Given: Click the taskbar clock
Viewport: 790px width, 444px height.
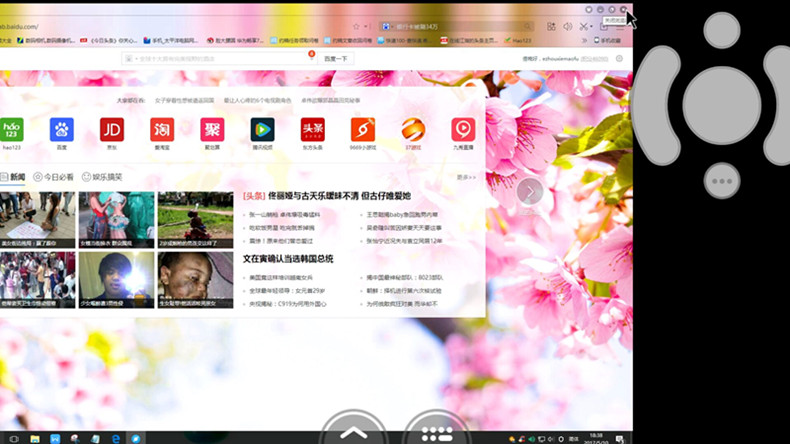Looking at the screenshot, I should 596,438.
